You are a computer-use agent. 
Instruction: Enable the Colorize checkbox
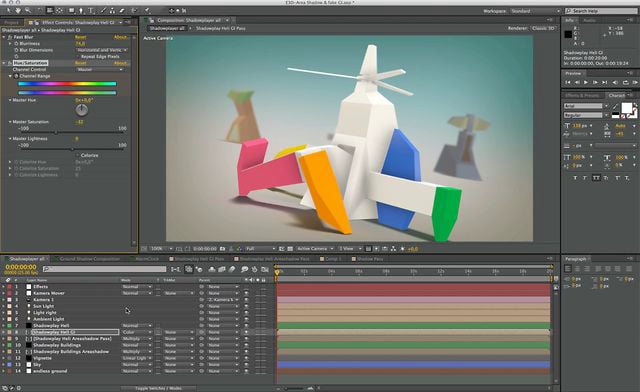[78, 155]
